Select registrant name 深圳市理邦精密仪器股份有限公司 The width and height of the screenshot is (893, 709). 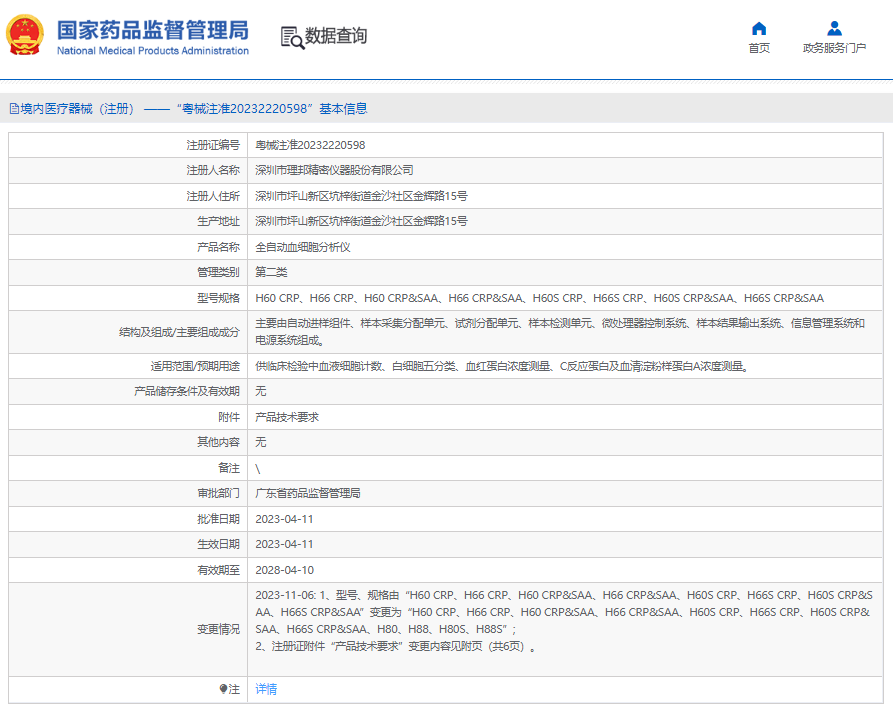click(x=334, y=170)
